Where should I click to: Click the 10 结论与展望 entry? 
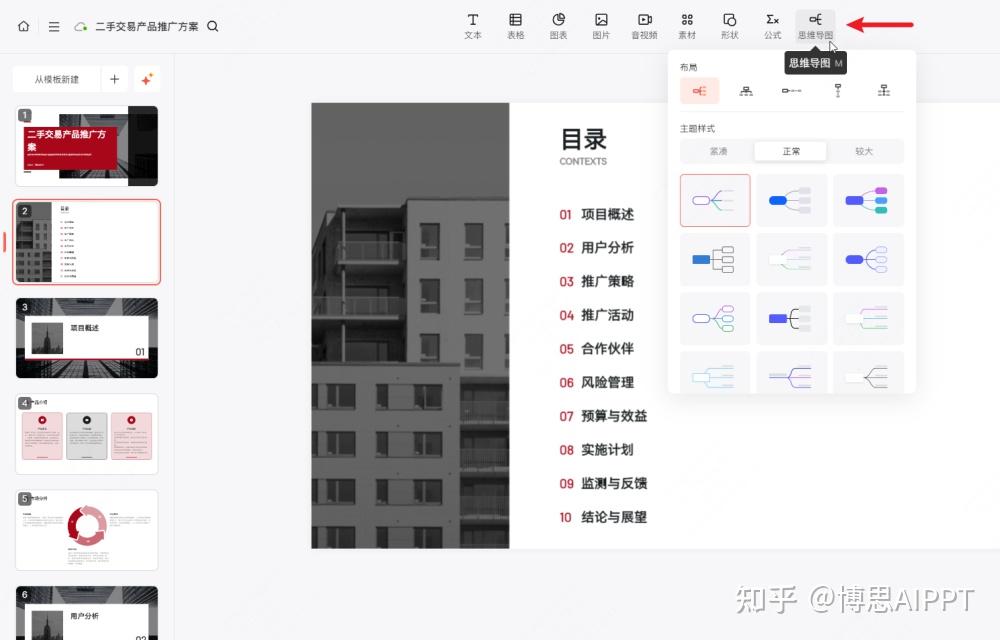click(x=603, y=517)
